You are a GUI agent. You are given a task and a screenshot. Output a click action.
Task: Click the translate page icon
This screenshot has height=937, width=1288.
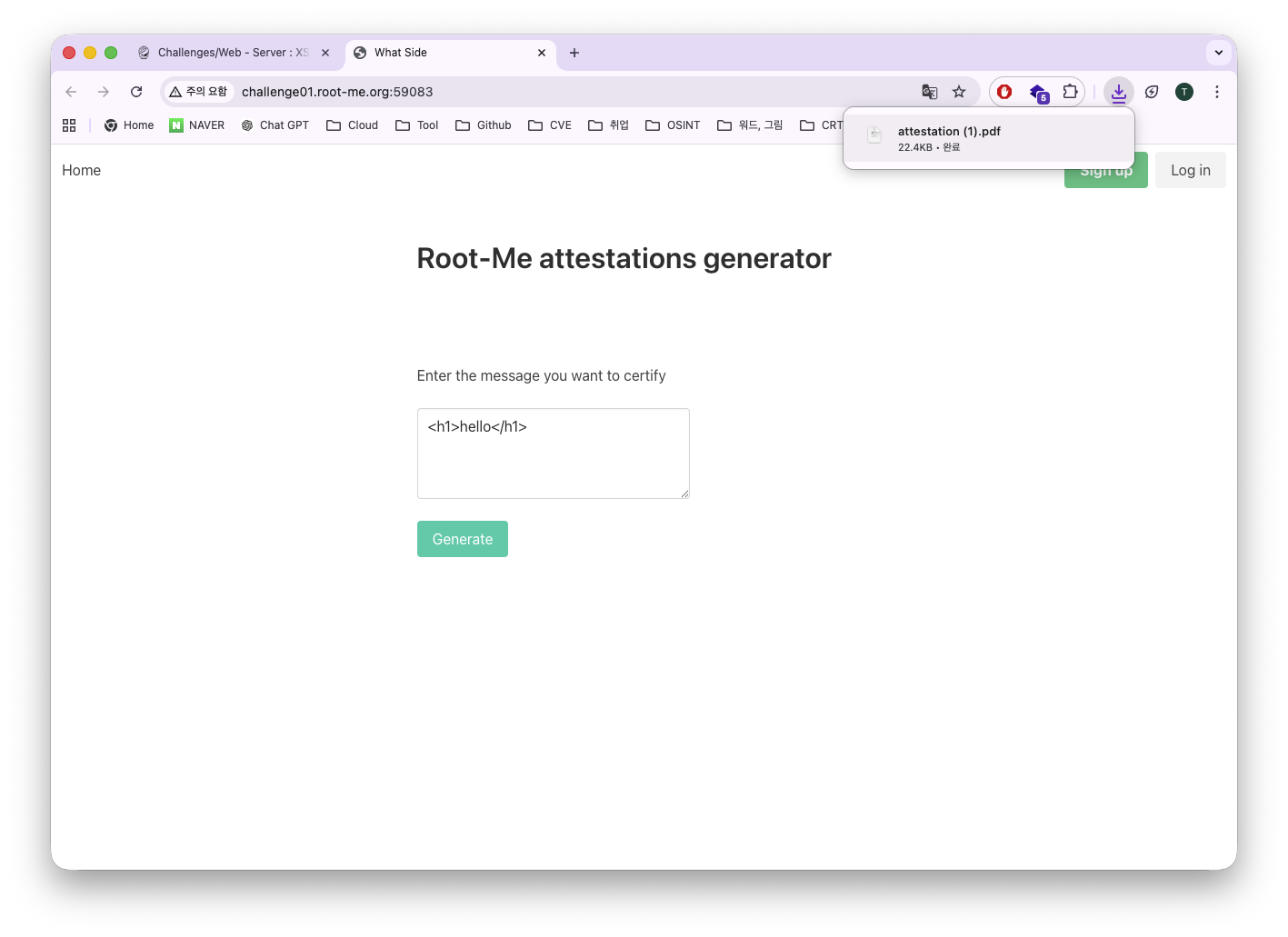[x=929, y=92]
